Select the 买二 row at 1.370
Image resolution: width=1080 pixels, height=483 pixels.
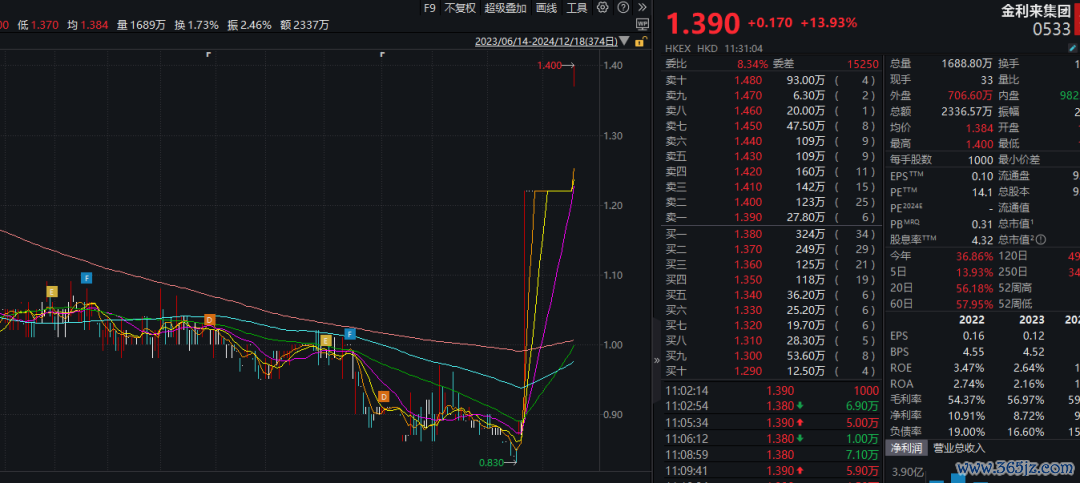click(x=773, y=249)
